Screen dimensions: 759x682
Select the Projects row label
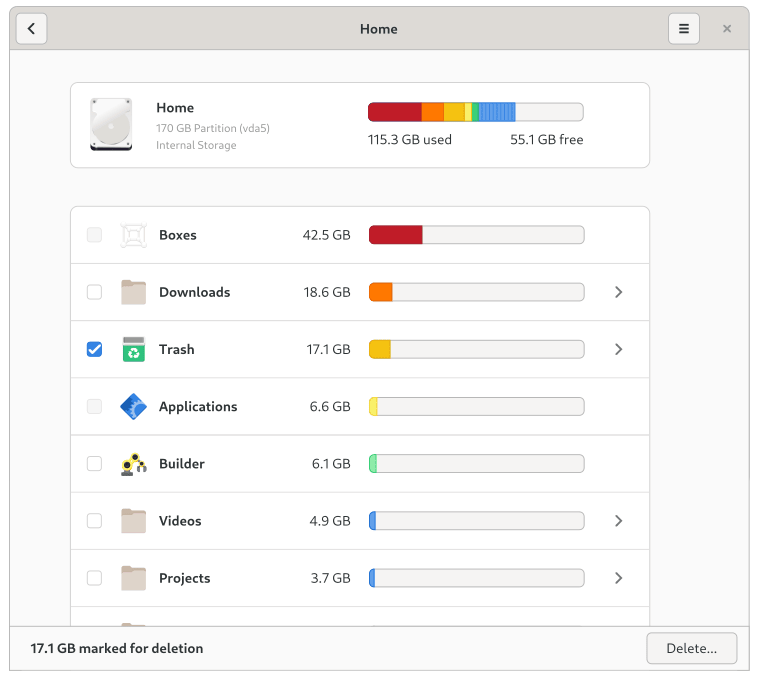coord(185,578)
